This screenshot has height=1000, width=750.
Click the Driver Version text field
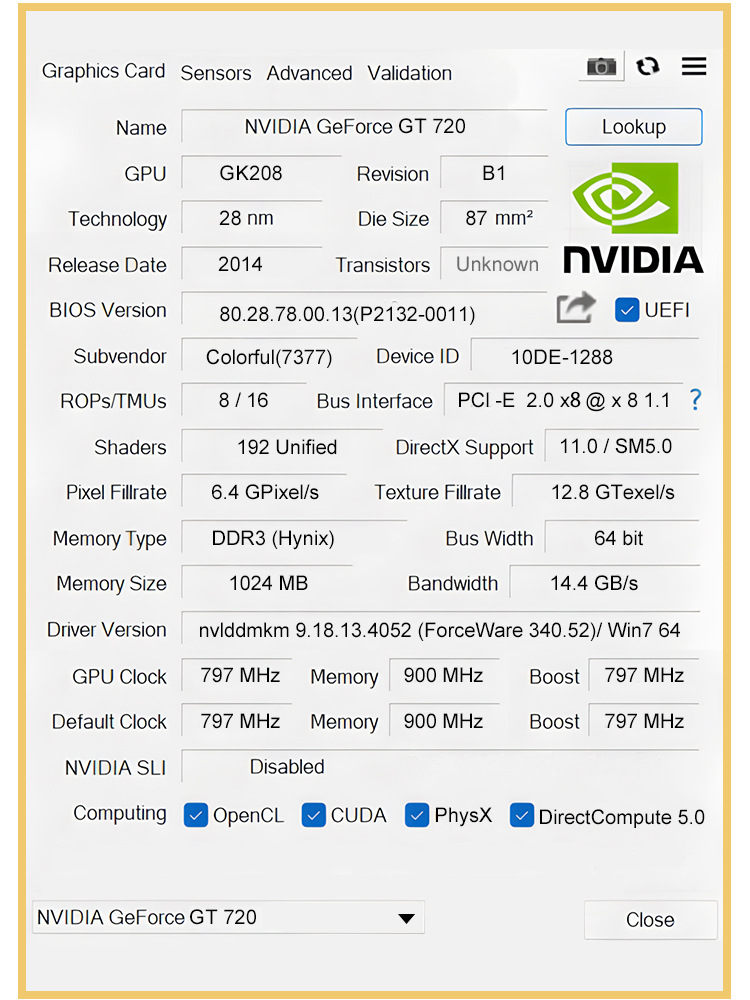click(x=440, y=630)
